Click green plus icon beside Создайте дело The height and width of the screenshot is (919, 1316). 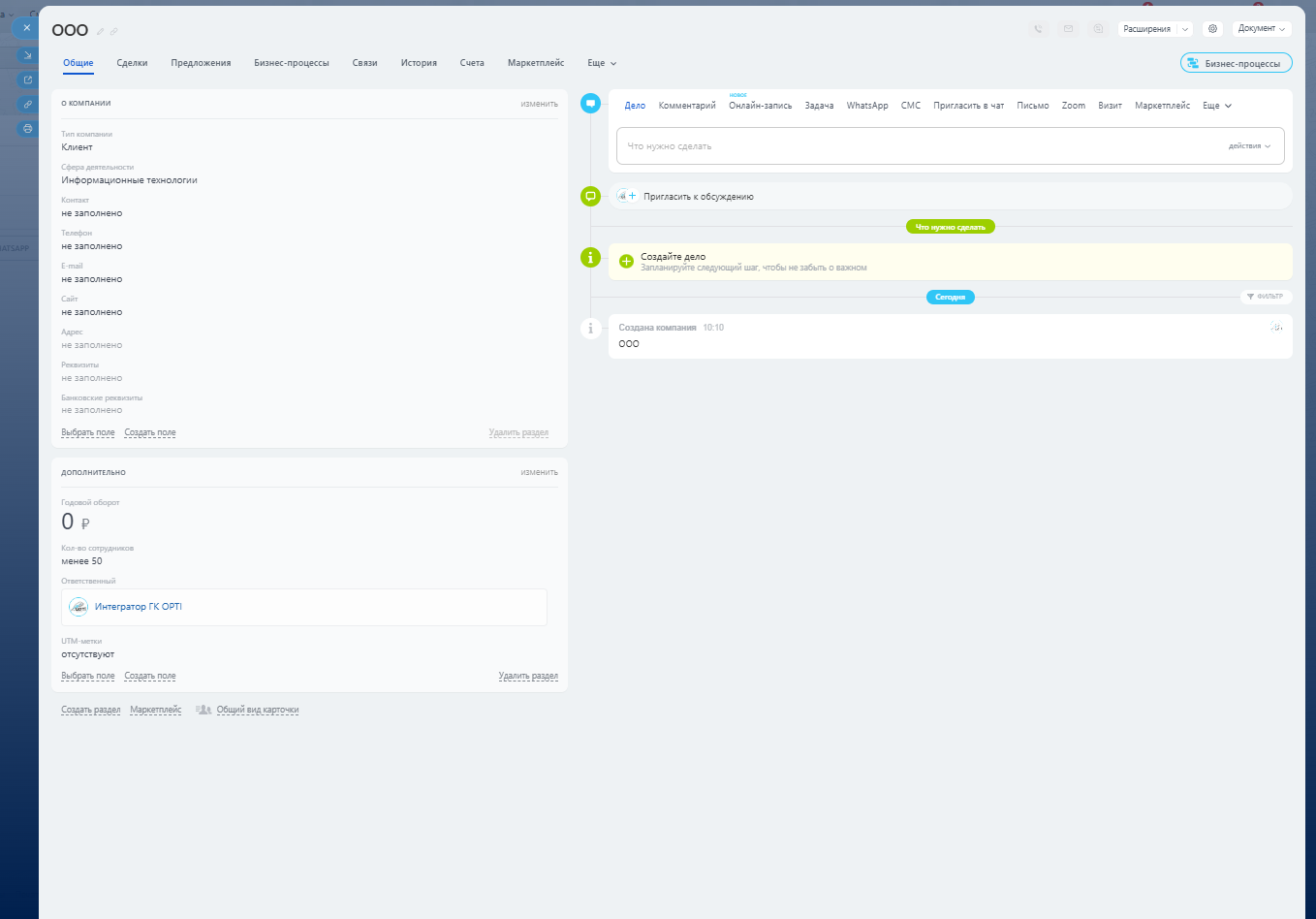point(626,261)
